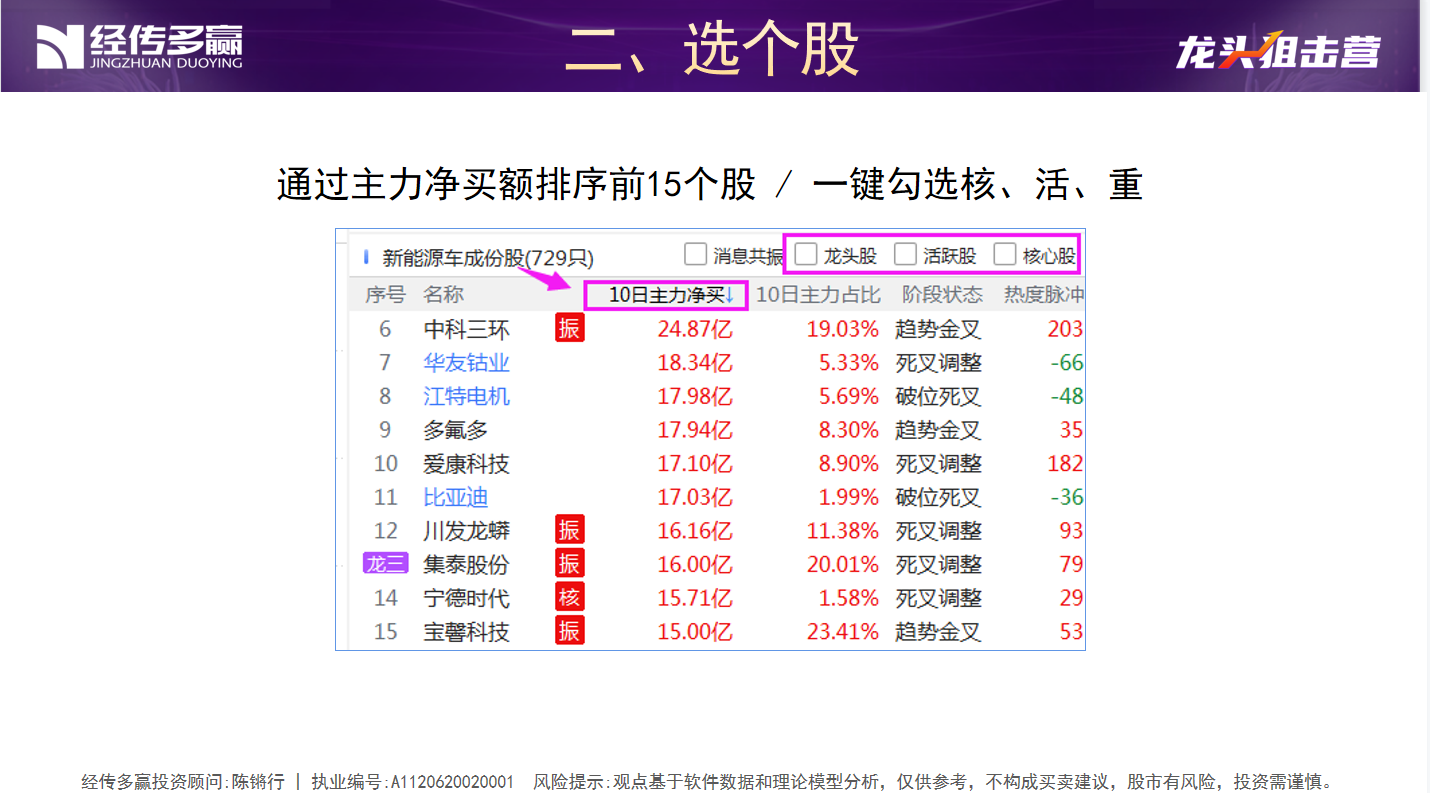Tick the 活跃股 checkbox
This screenshot has width=1430, height=793.
[x=905, y=254]
